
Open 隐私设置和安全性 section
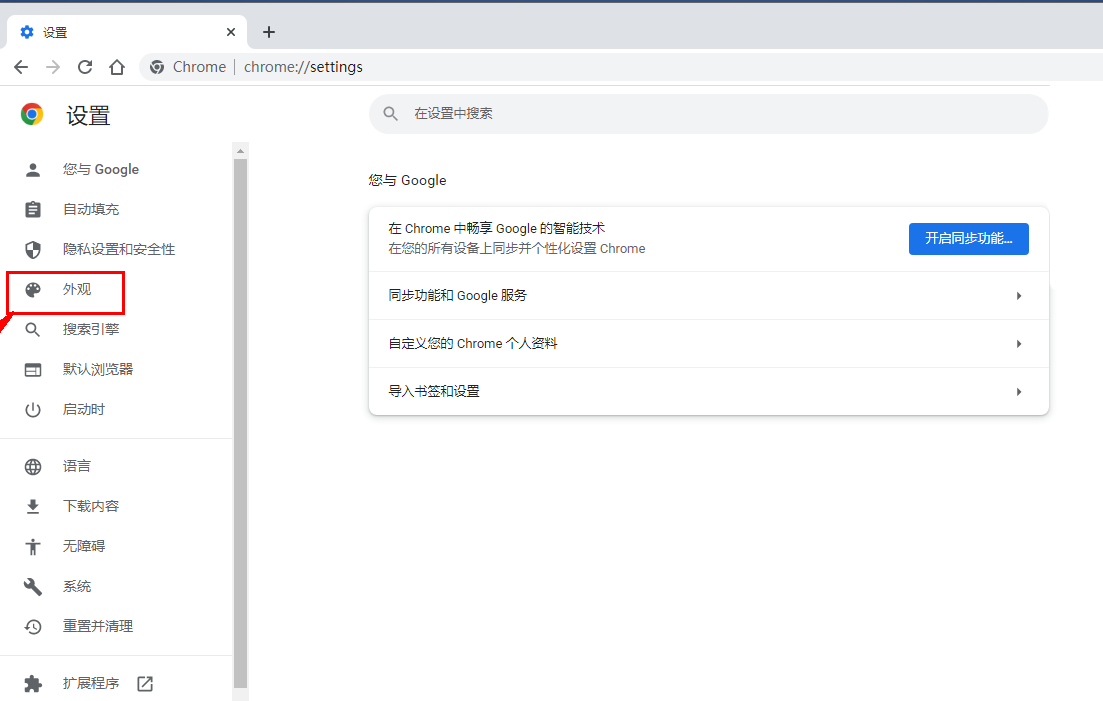coord(119,250)
